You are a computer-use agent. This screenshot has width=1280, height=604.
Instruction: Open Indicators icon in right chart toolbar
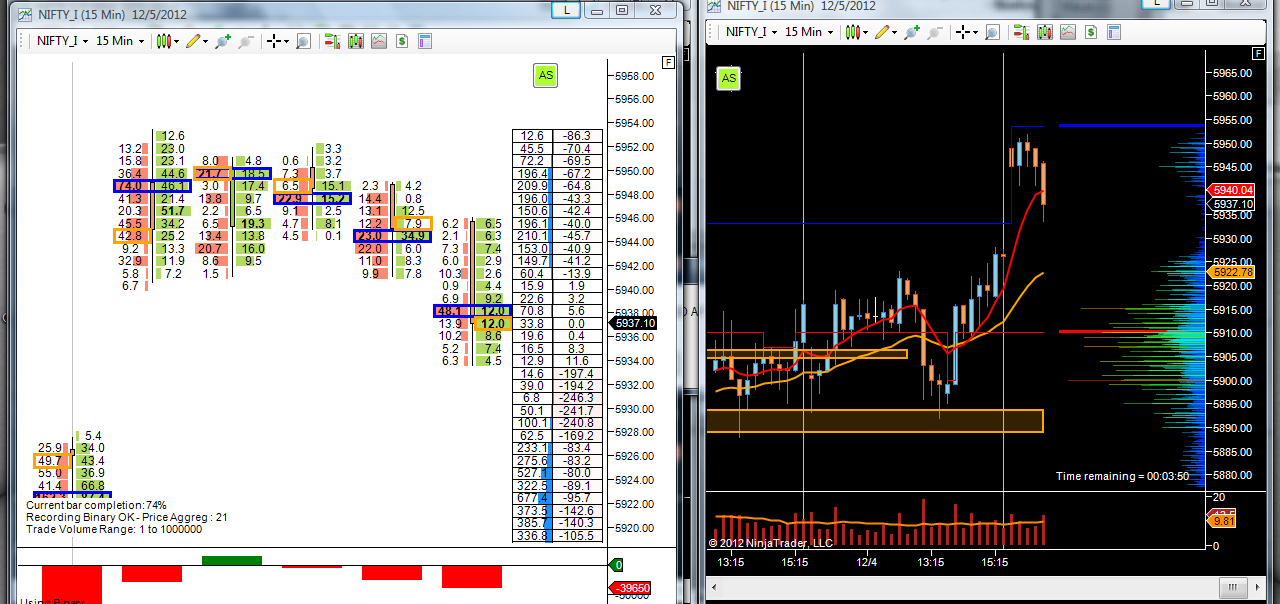(1067, 32)
